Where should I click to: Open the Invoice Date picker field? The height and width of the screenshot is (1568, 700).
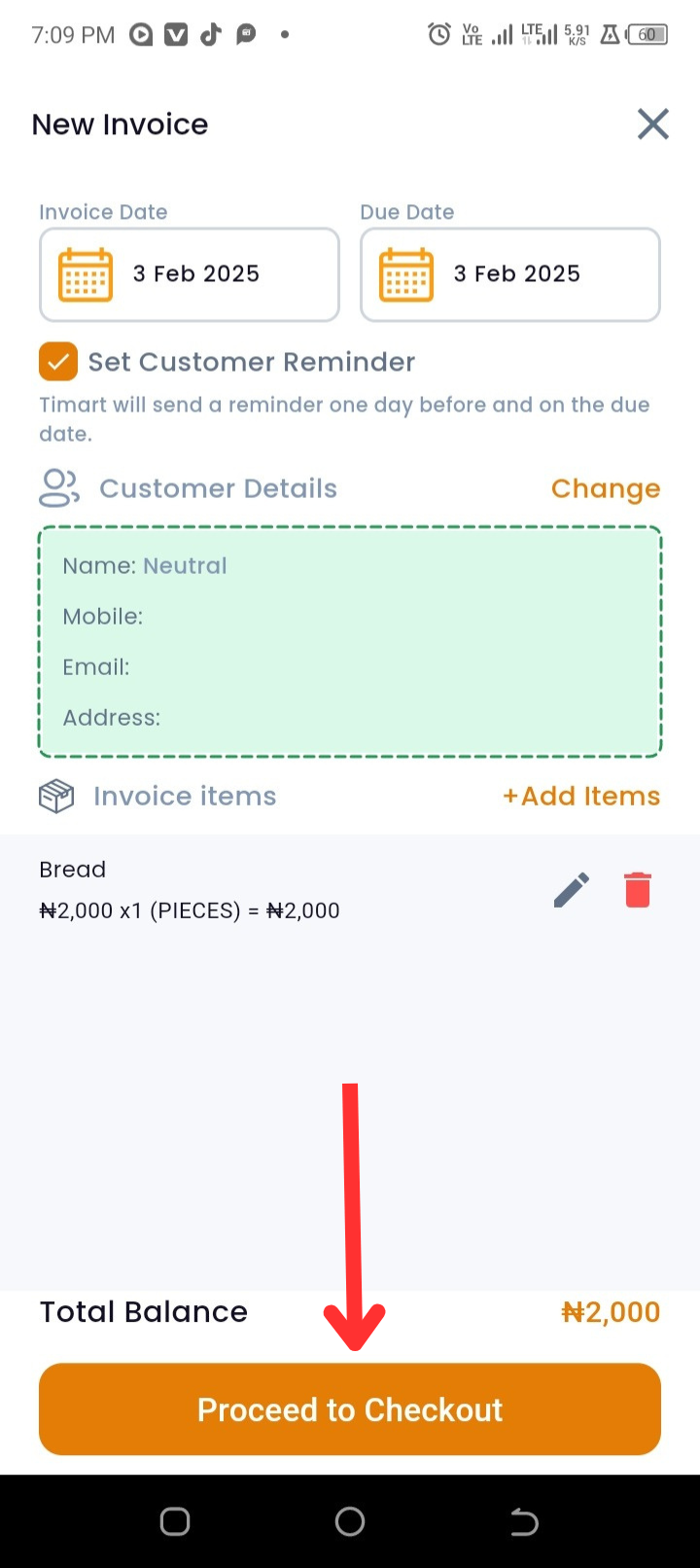pyautogui.click(x=190, y=274)
